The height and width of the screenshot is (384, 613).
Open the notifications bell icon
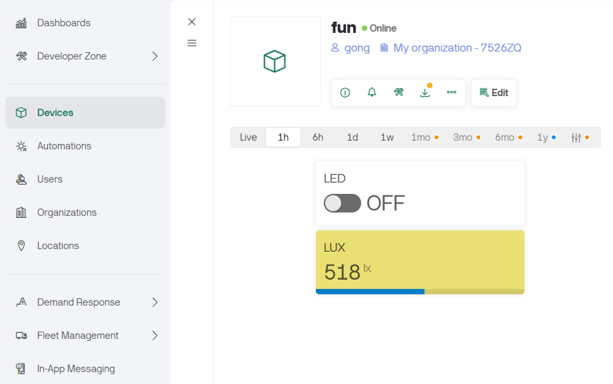coord(372,92)
